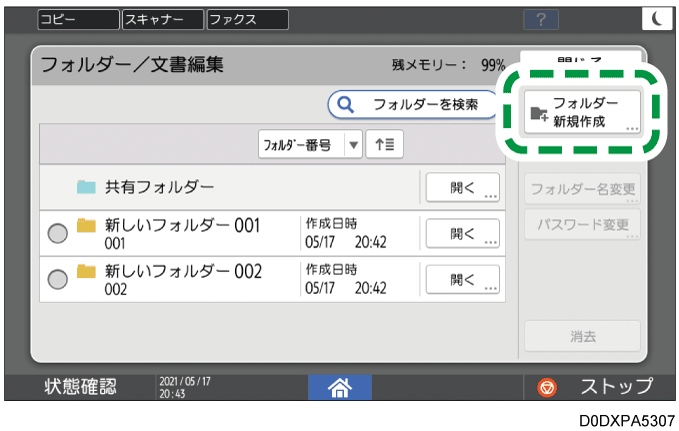Tap the パスワード変更 button
This screenshot has height=431, width=679.
coord(582,224)
